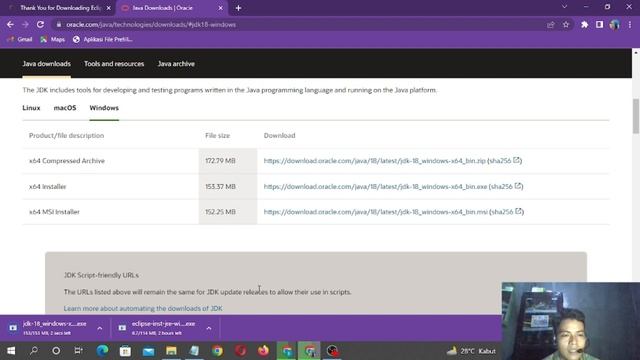
Task: Launch Microsoft Edge from taskbar
Action: (x=102, y=351)
